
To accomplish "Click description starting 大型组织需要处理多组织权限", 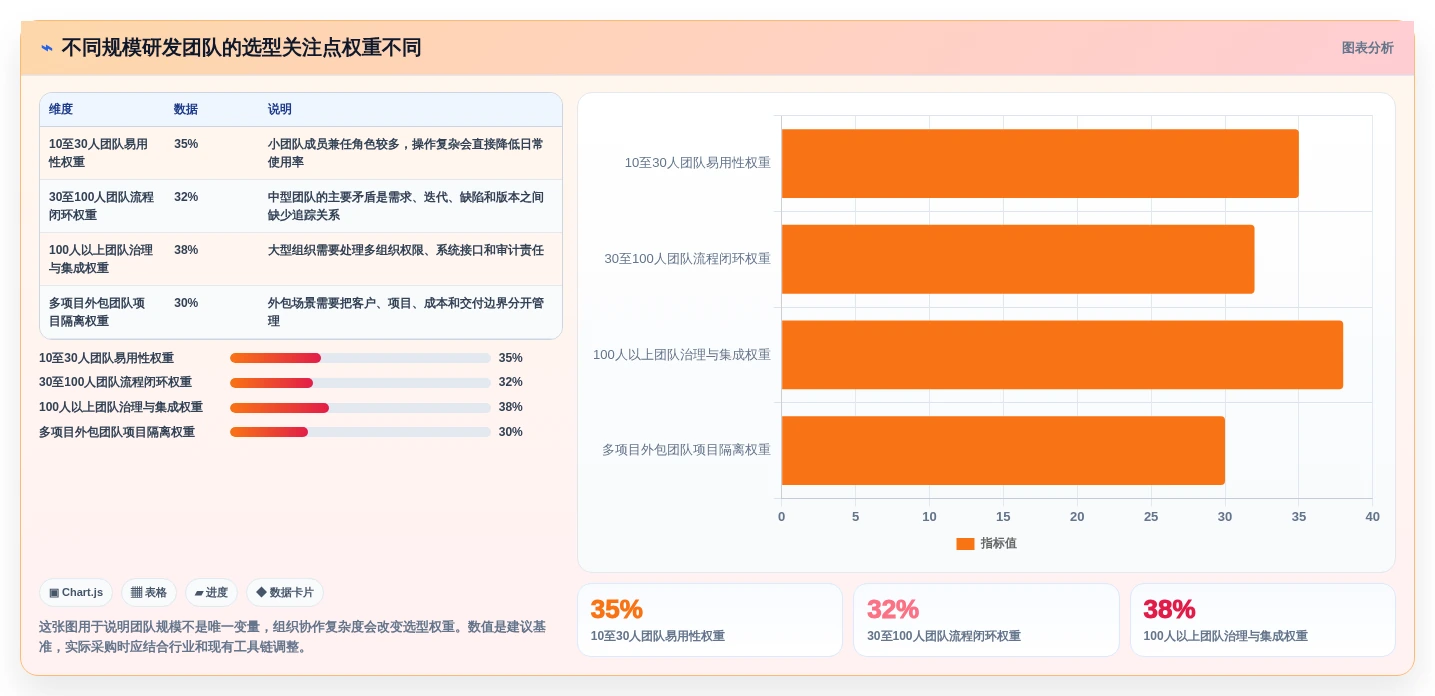I will [x=406, y=250].
